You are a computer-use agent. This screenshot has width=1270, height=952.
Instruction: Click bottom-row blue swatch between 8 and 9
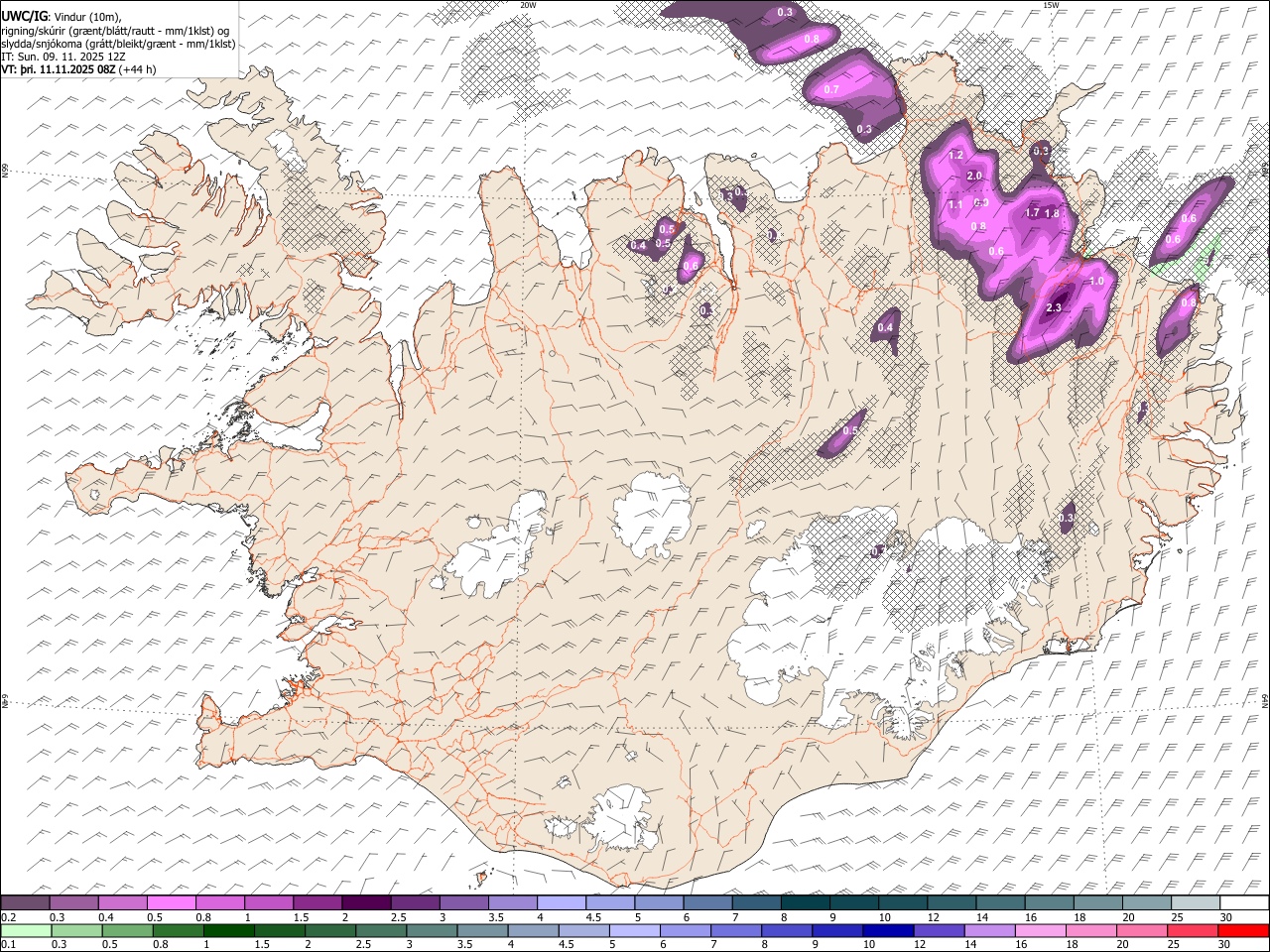[787, 930]
